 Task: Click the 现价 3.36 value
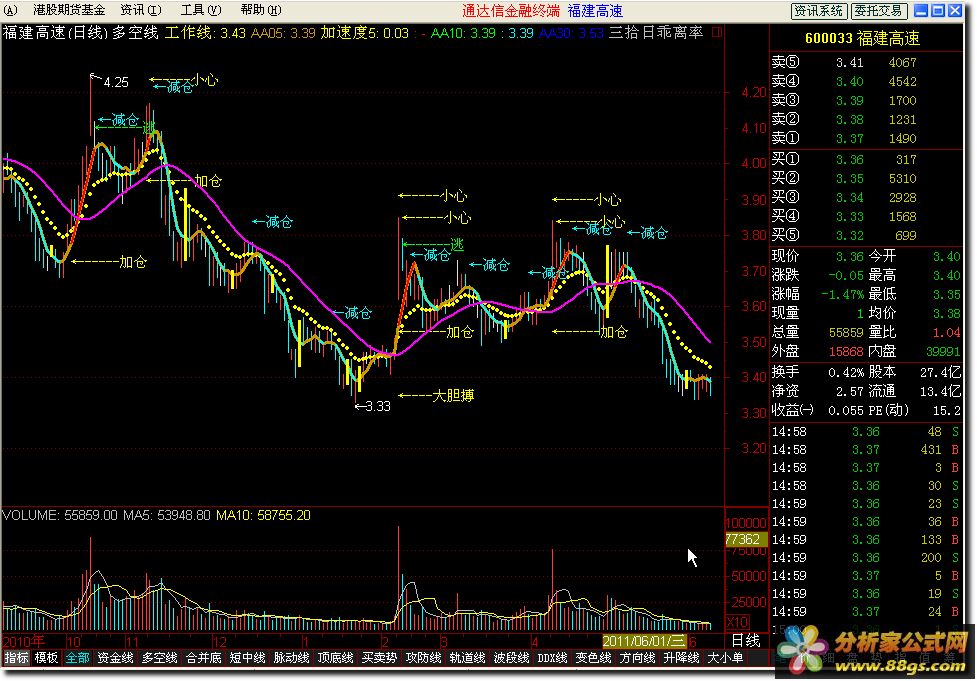click(849, 257)
